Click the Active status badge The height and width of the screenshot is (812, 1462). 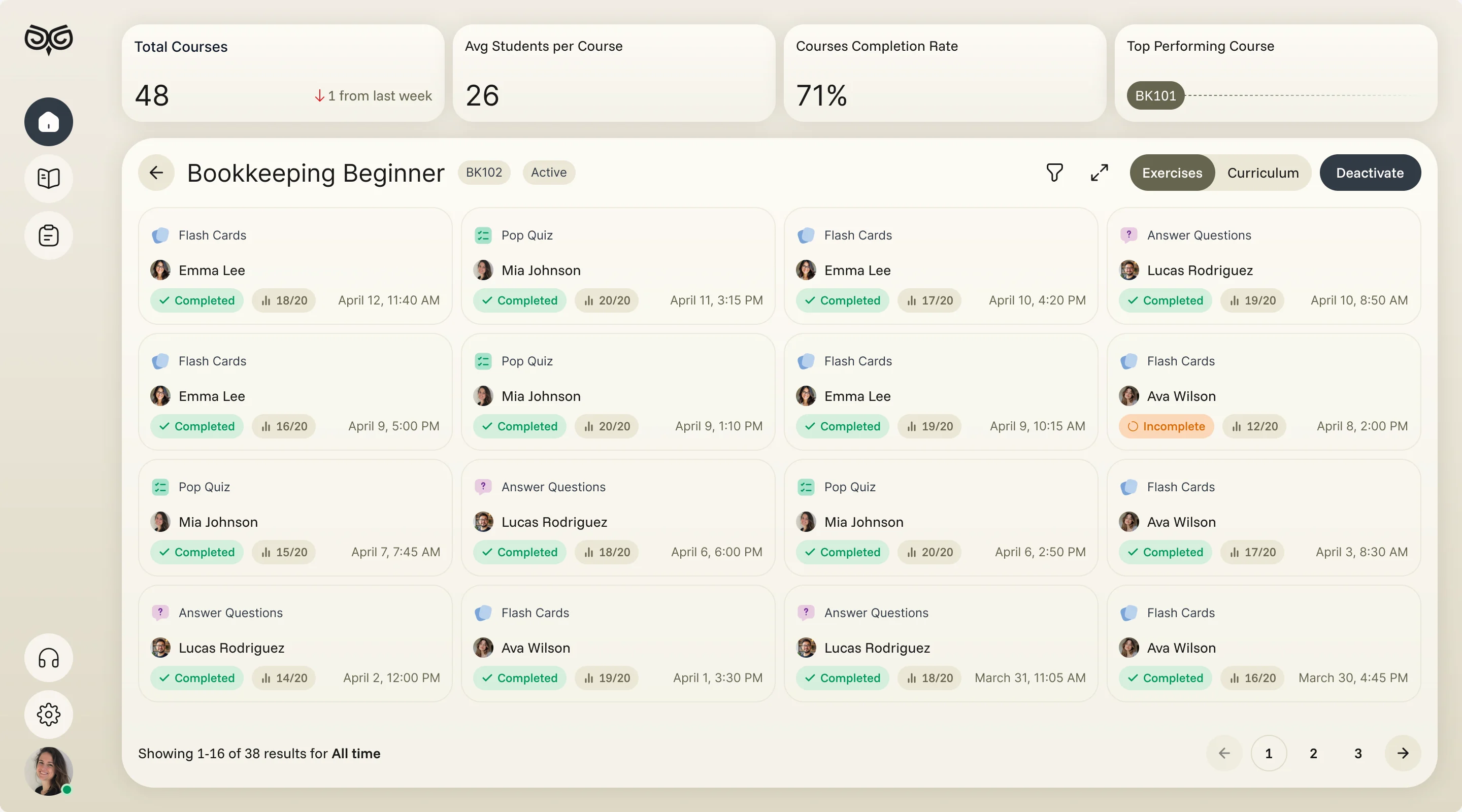pyautogui.click(x=549, y=173)
